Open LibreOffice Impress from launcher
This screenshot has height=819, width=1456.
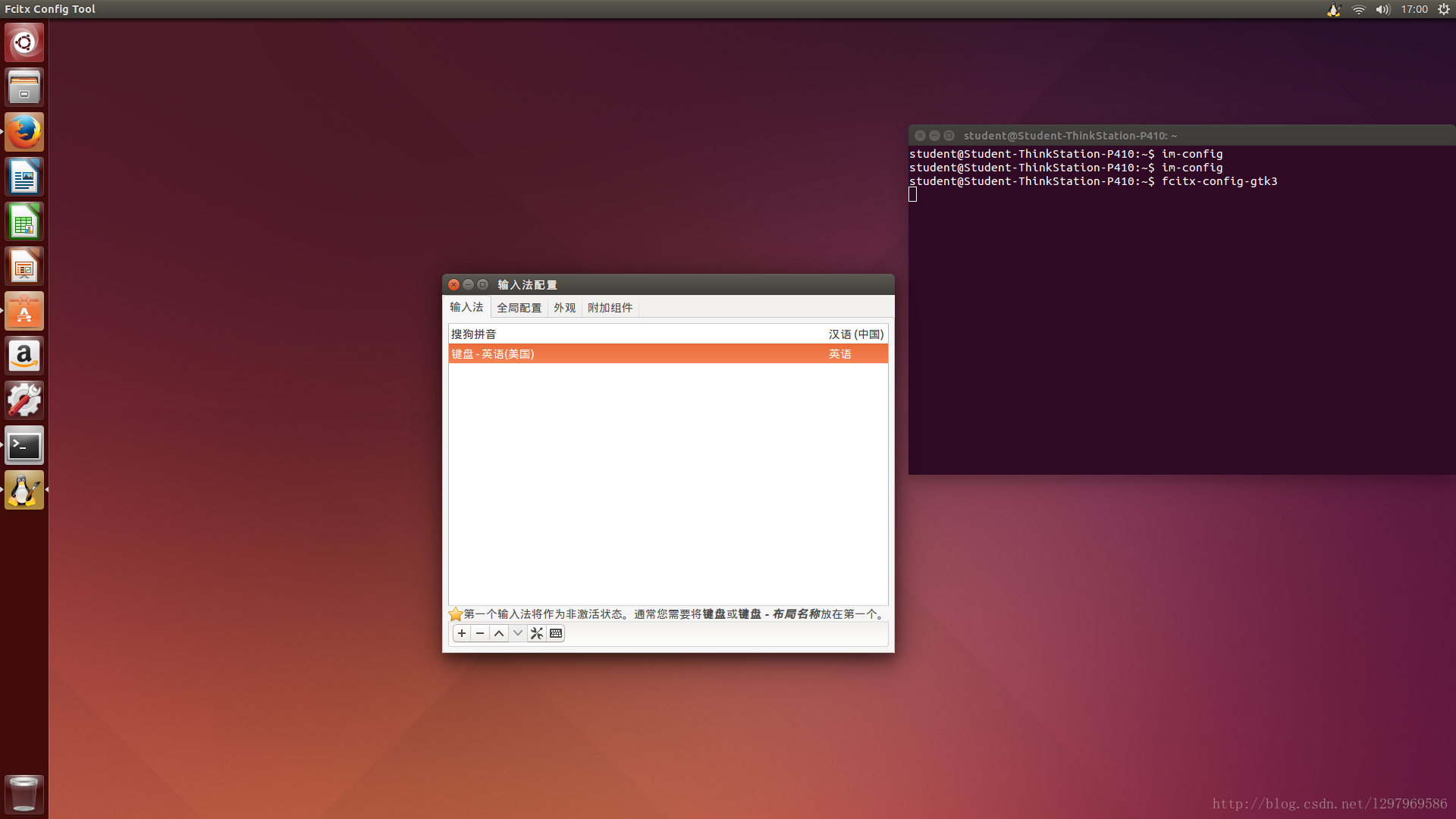click(24, 266)
